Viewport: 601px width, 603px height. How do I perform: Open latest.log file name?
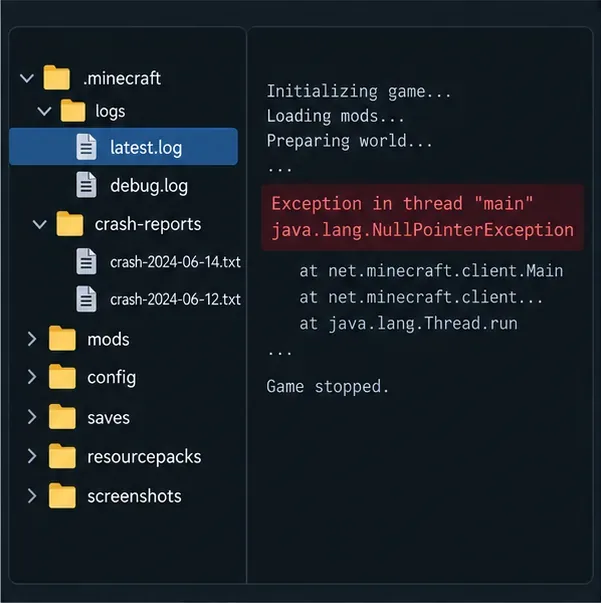pos(146,148)
